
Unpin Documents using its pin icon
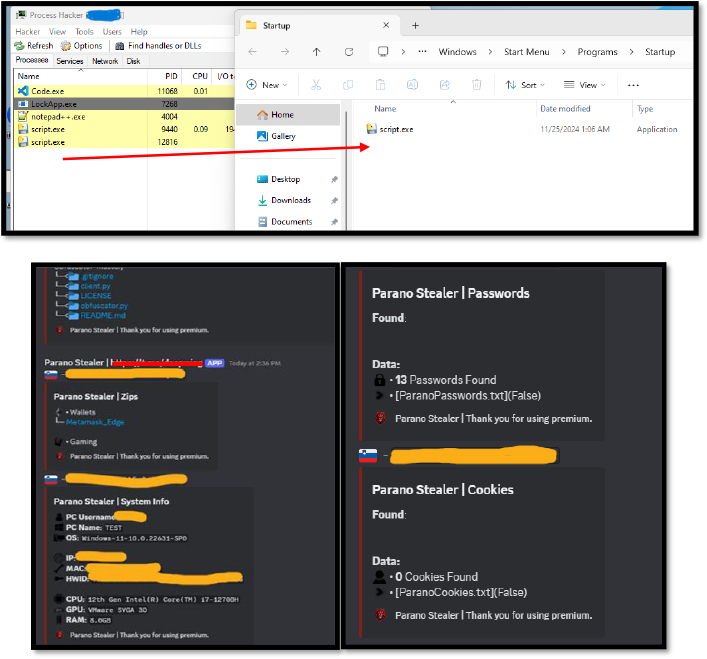tap(334, 222)
